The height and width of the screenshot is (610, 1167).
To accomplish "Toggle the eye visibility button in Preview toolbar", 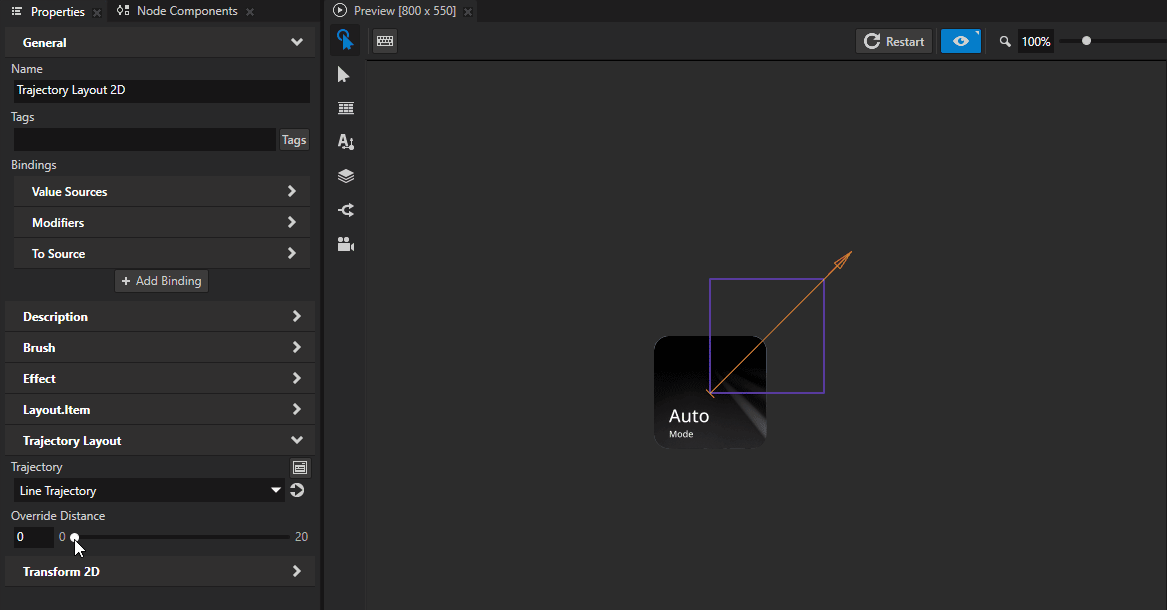I will [960, 41].
